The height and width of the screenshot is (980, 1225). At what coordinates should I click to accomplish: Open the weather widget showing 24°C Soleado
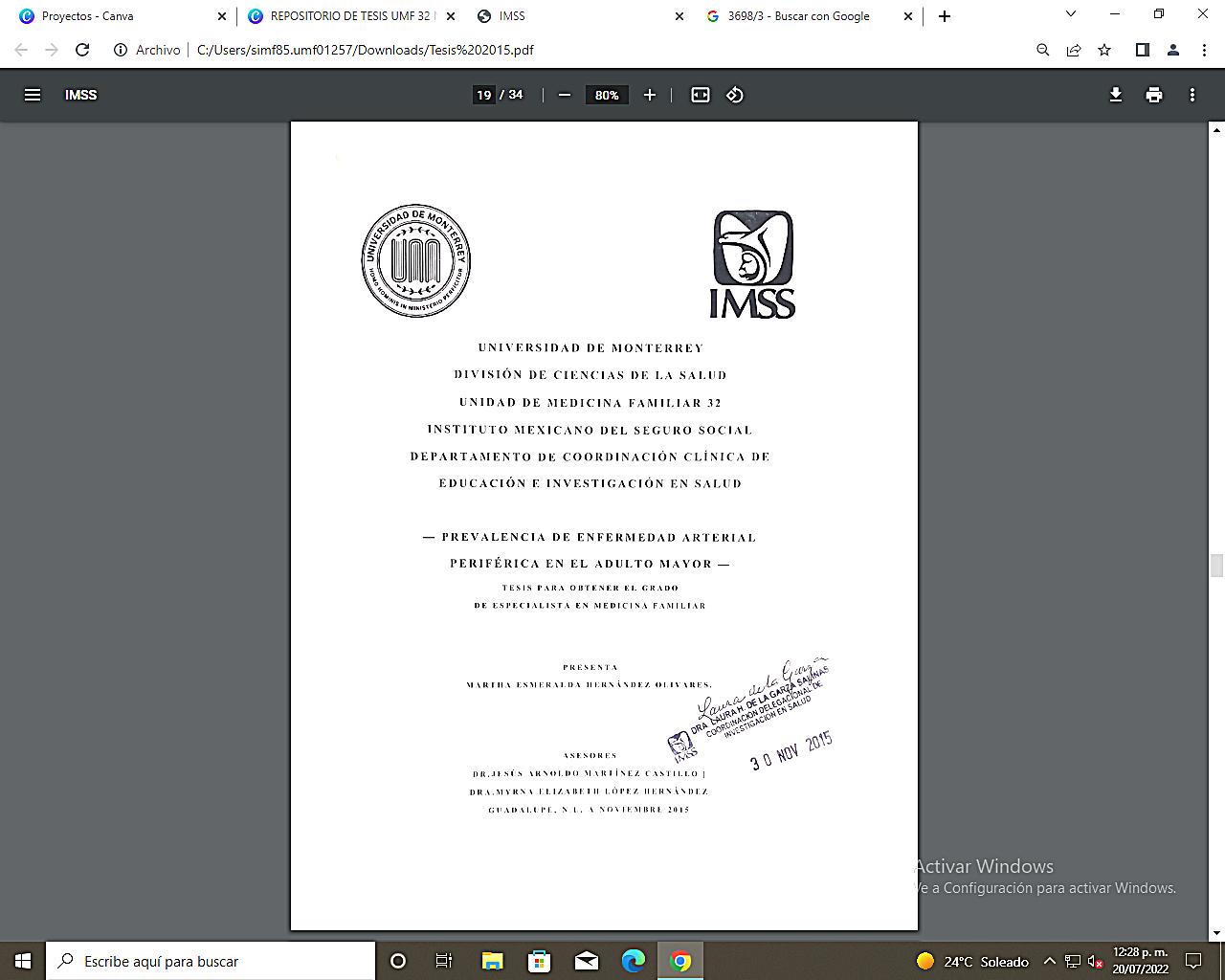(x=972, y=962)
